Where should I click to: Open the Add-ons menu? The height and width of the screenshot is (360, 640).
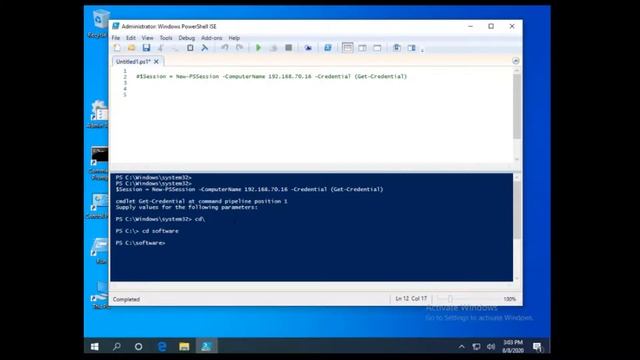[x=211, y=38]
